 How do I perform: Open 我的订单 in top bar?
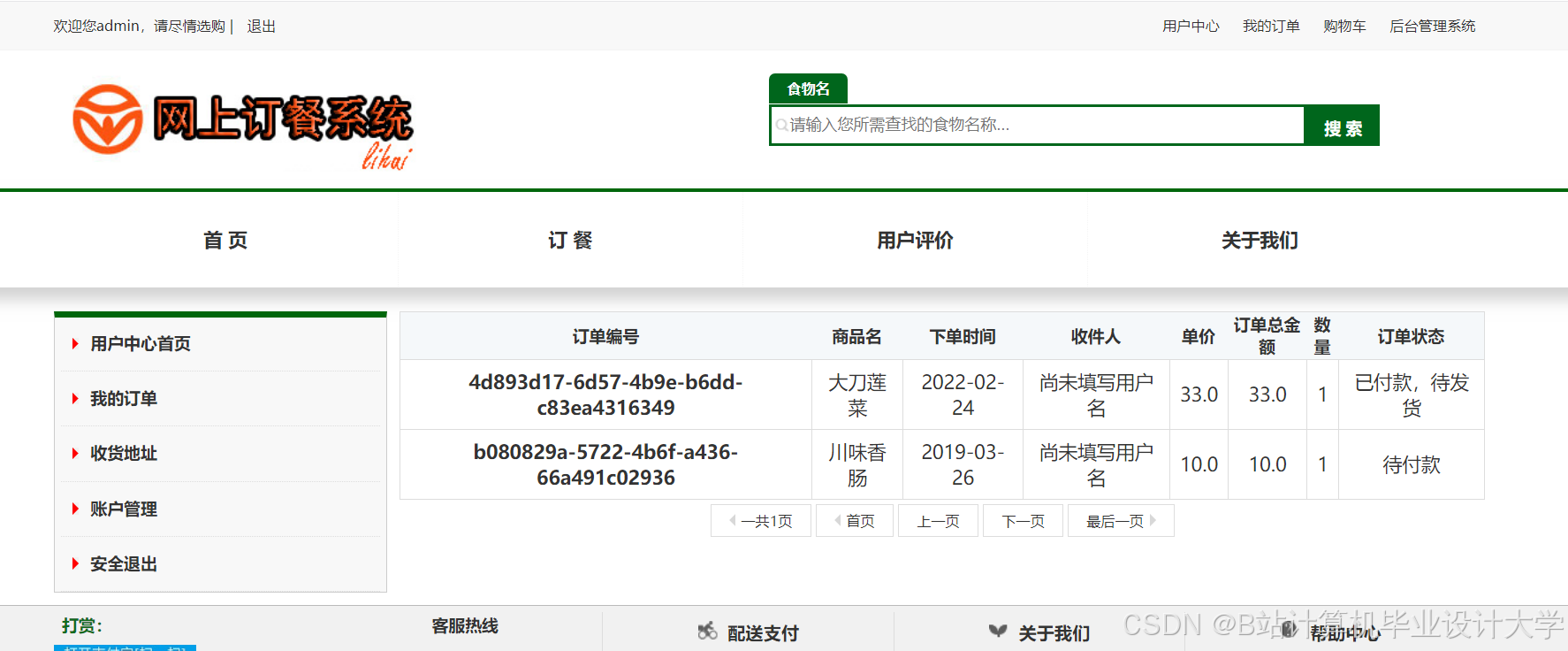click(1271, 27)
